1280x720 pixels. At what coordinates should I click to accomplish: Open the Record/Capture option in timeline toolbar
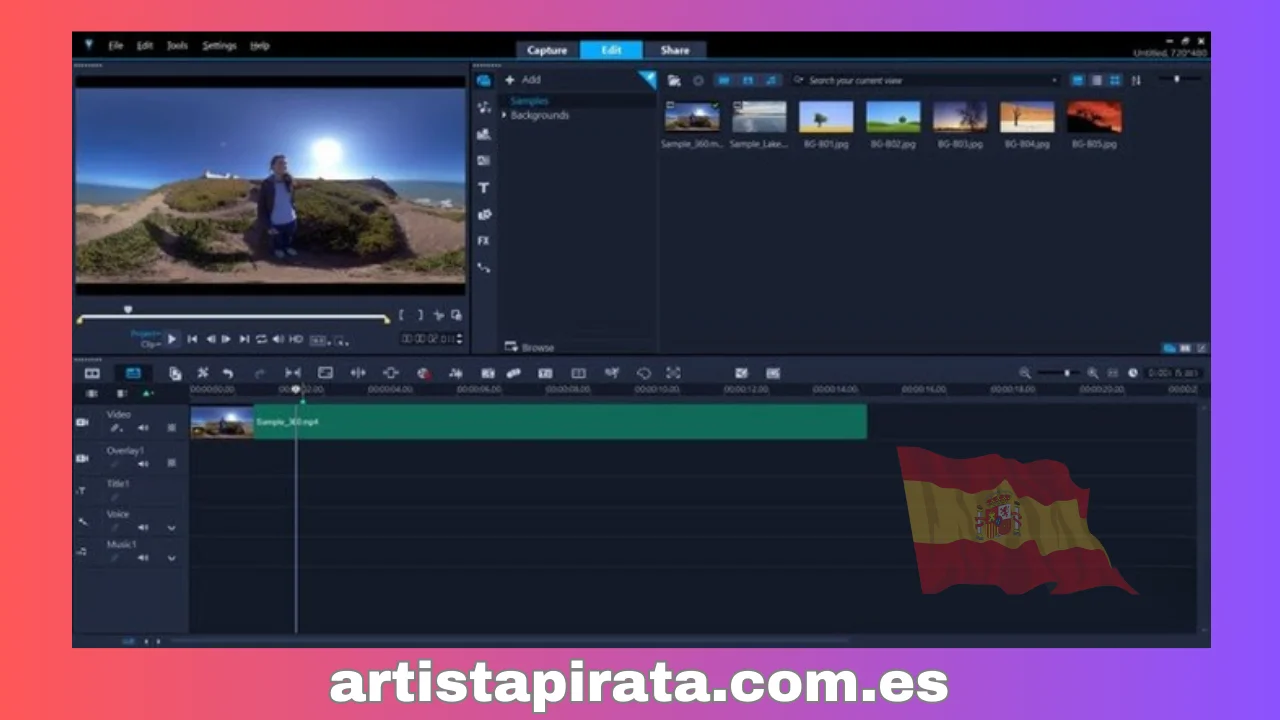424,373
